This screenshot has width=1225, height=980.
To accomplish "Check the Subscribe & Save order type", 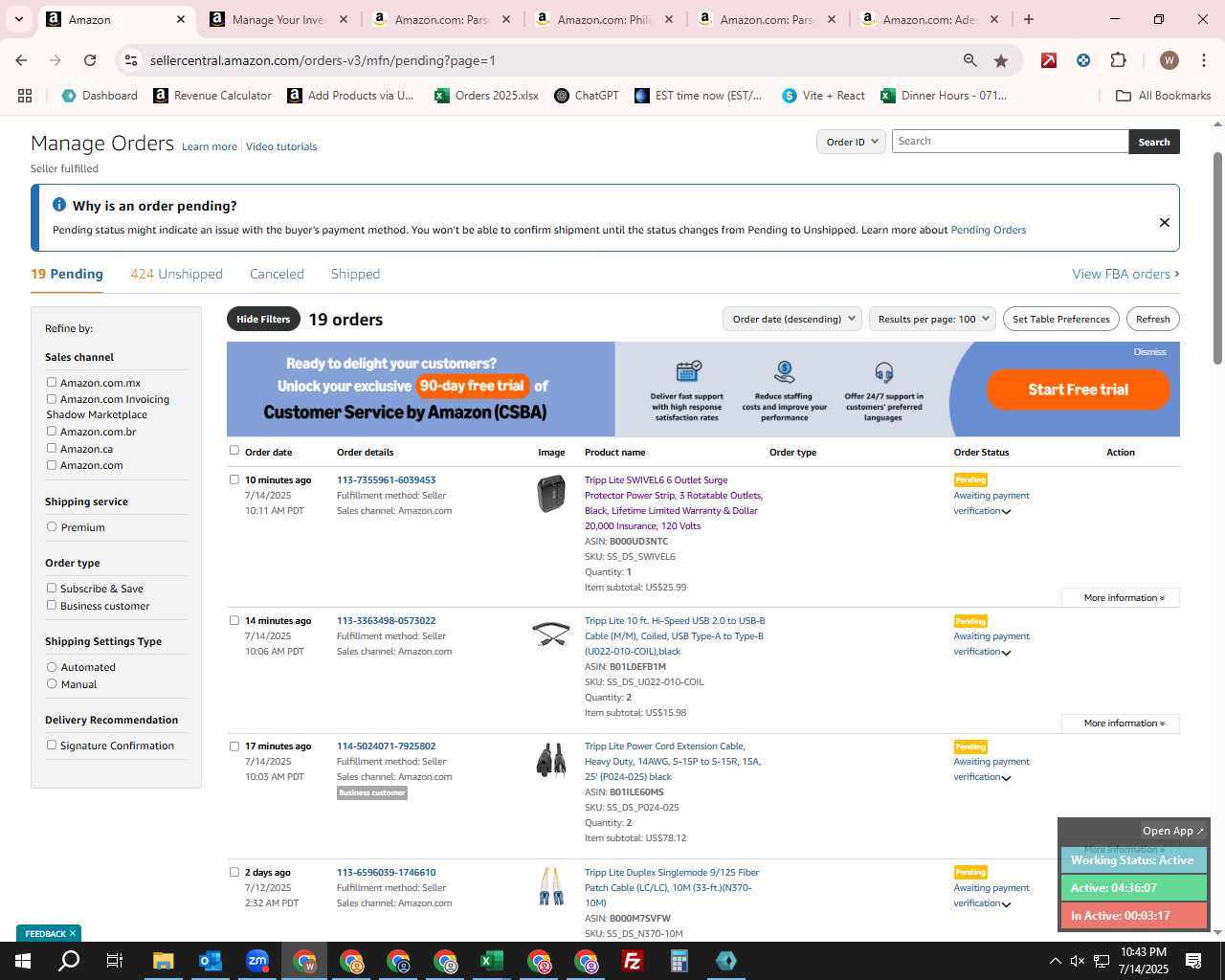I will (x=52, y=588).
